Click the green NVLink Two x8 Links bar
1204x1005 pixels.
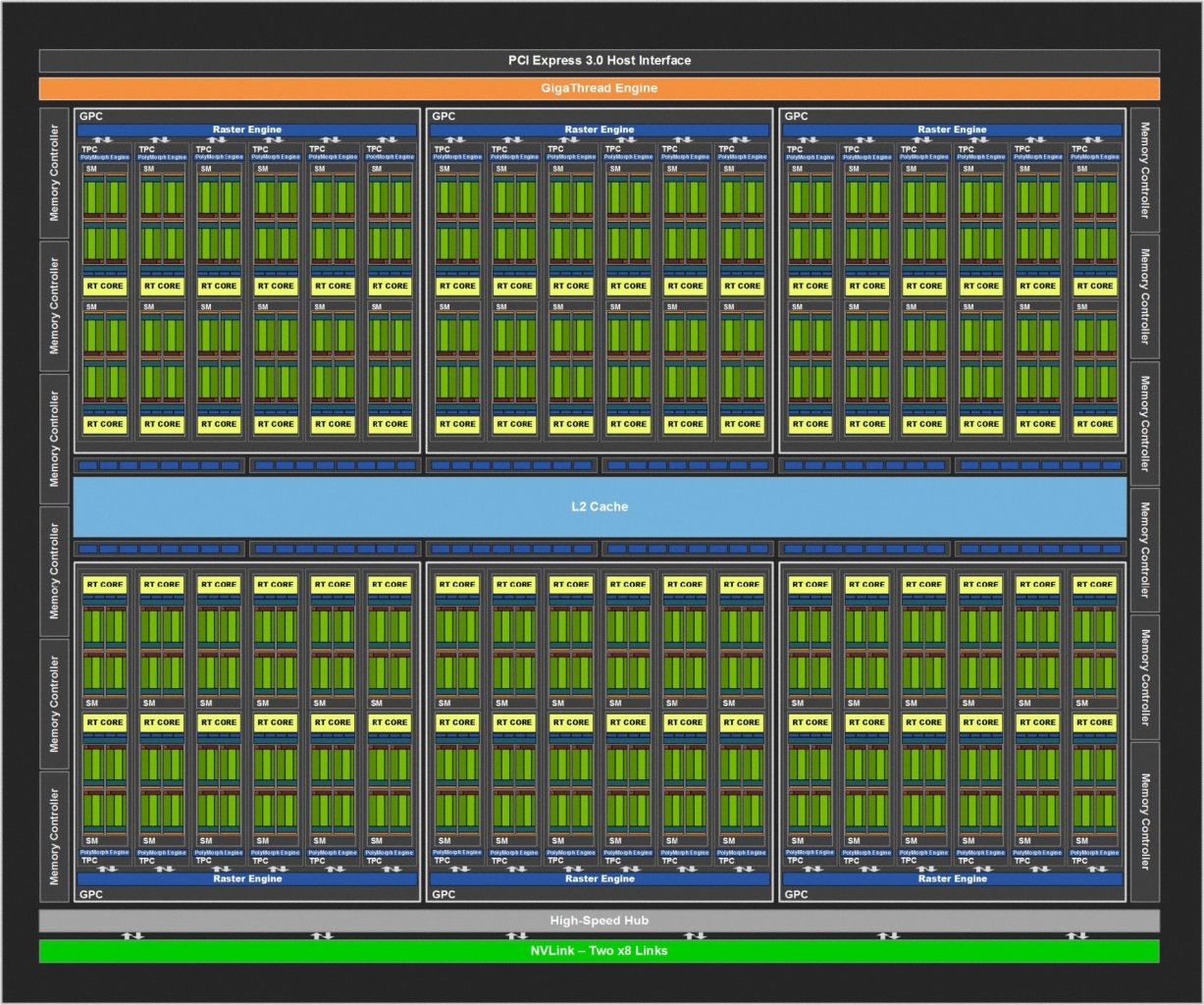point(599,951)
